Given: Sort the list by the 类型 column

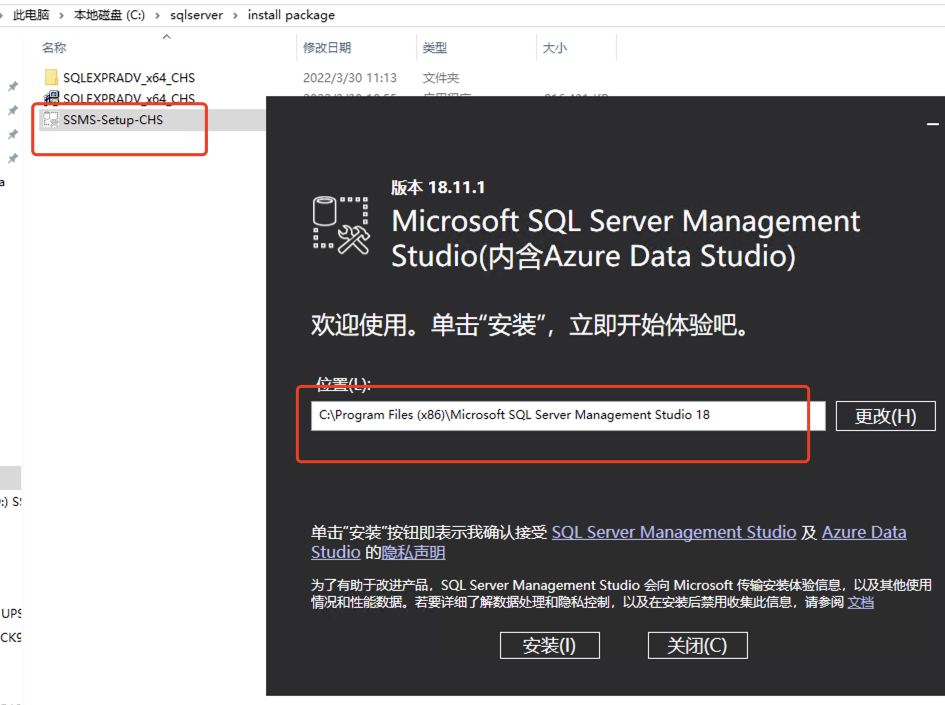Looking at the screenshot, I should 435,48.
